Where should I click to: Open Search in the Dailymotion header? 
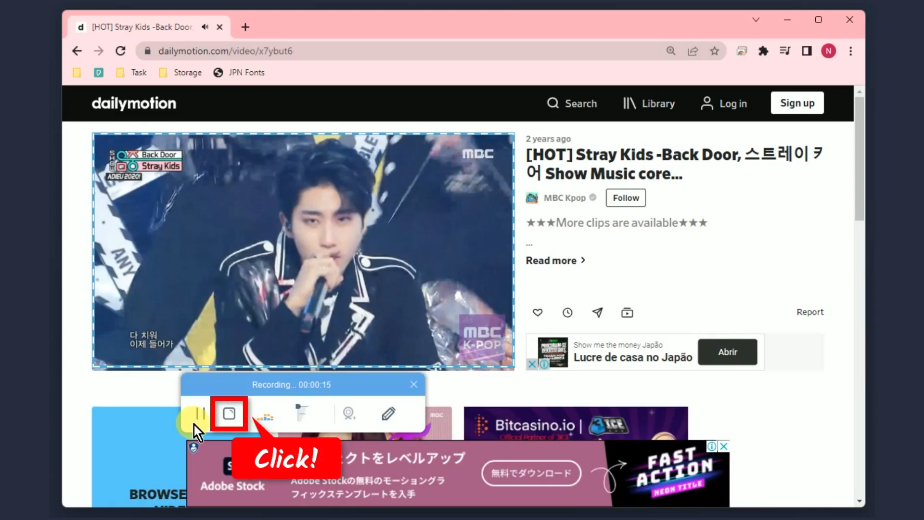click(x=572, y=103)
